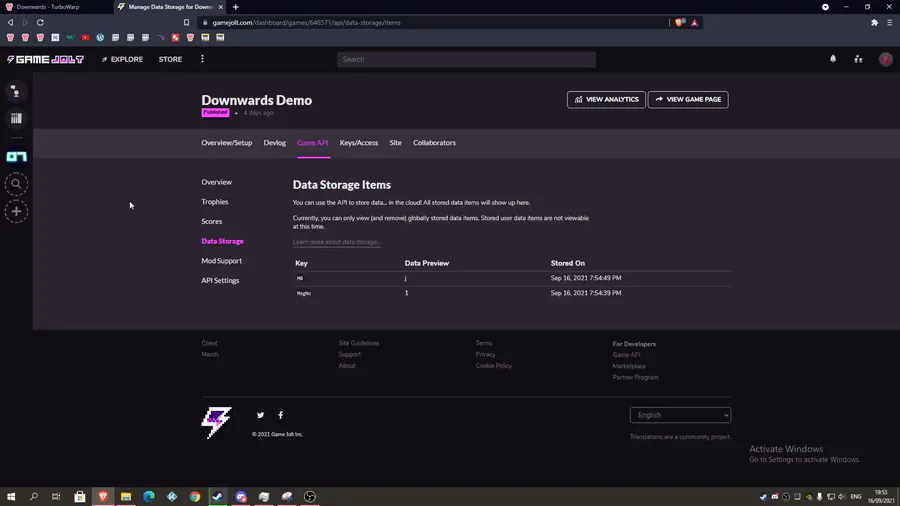Viewport: 900px width, 506px height.
Task: Click the browser address bar URL
Action: 307,22
